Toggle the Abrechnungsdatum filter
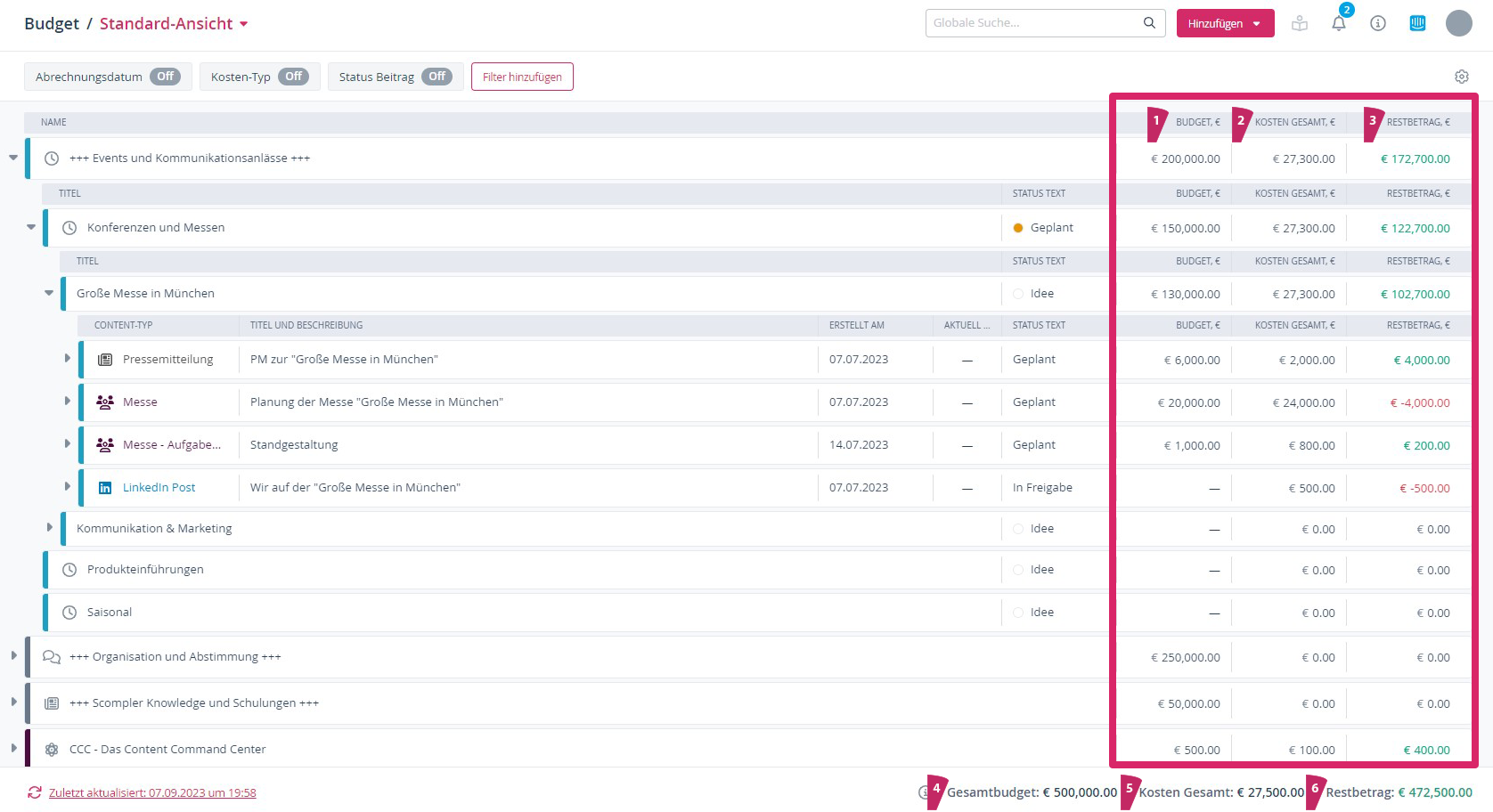 165,77
